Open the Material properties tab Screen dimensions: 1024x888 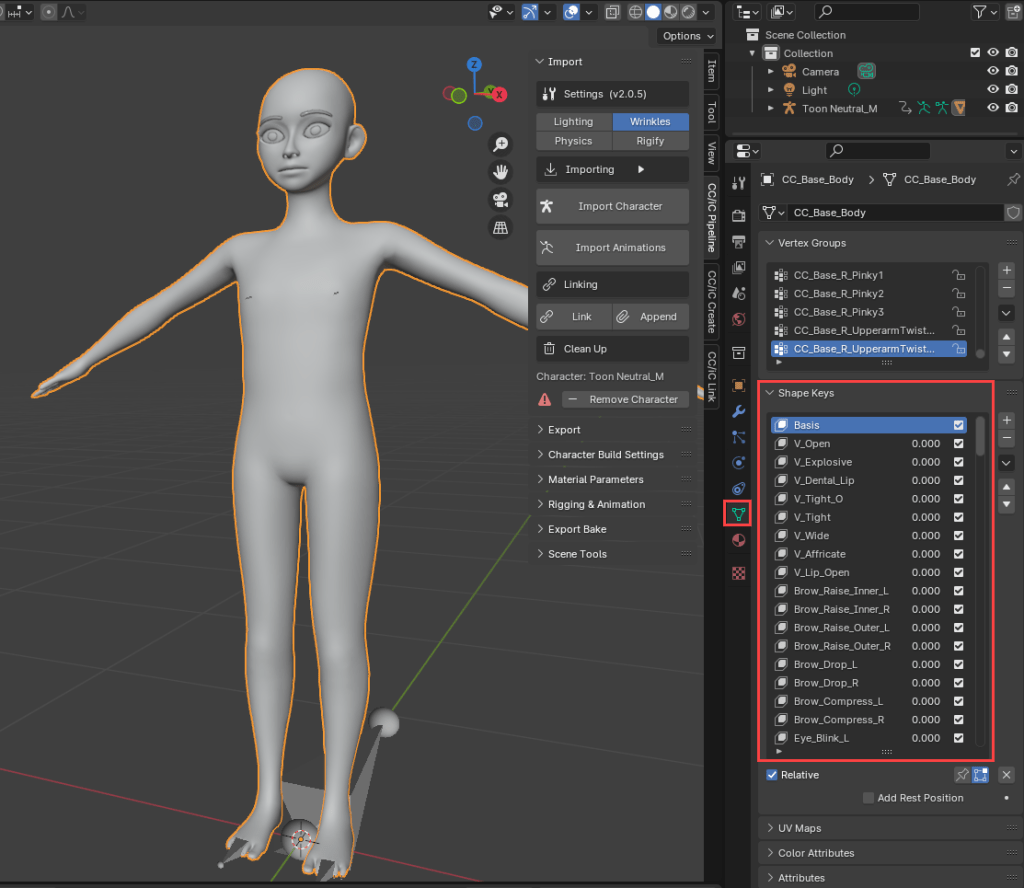point(739,540)
